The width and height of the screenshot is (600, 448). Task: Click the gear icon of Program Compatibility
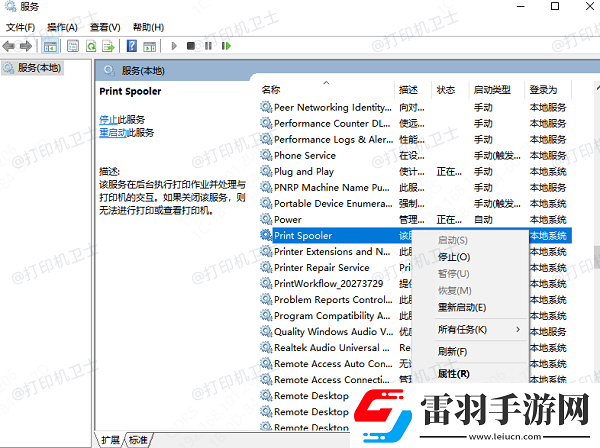pyautogui.click(x=266, y=315)
